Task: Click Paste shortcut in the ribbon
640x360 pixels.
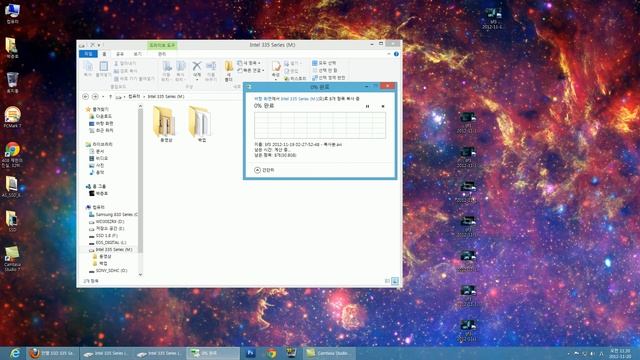Action: [x=134, y=78]
